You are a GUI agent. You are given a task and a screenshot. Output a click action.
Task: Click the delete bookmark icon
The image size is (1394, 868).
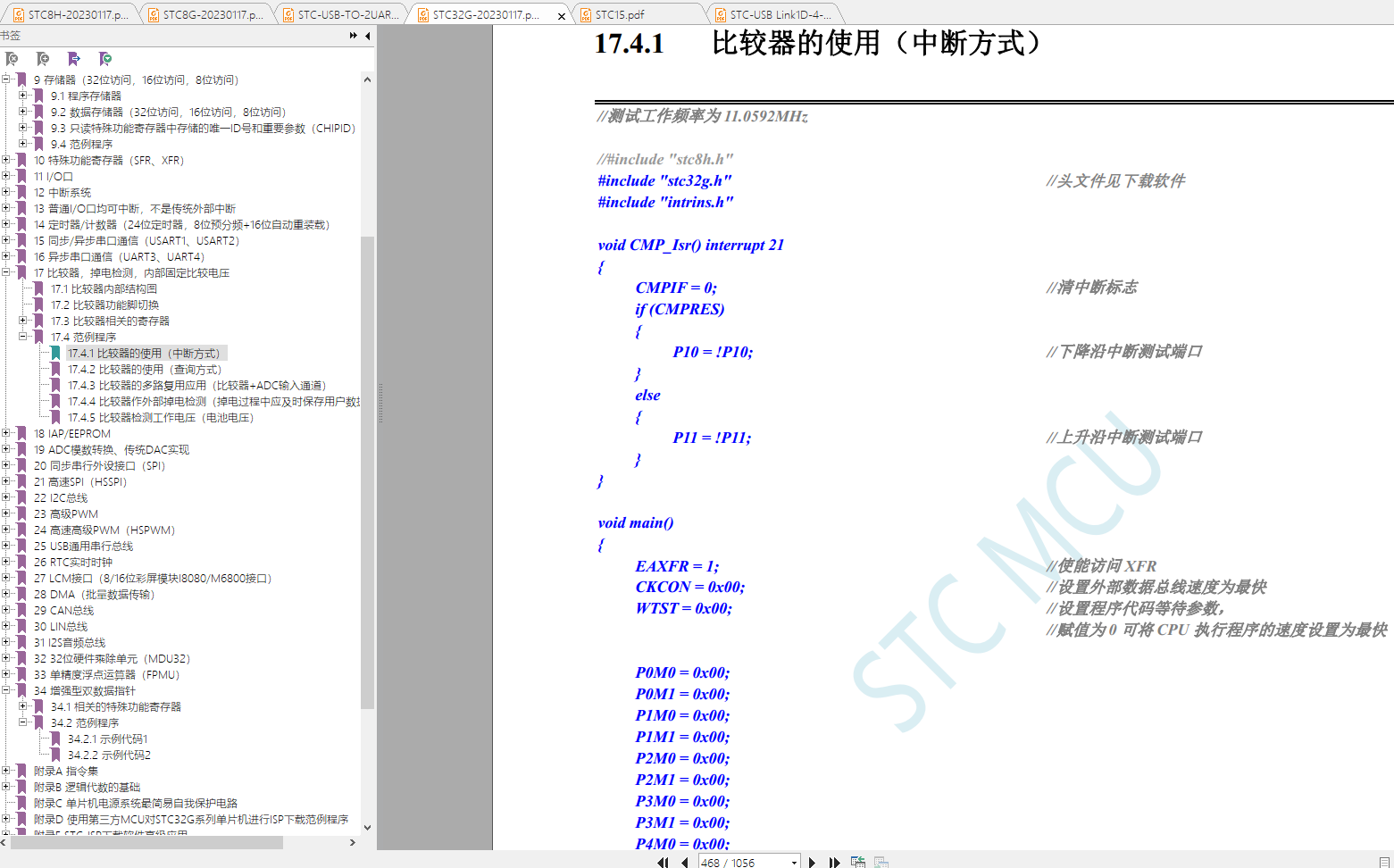pyautogui.click(x=12, y=59)
